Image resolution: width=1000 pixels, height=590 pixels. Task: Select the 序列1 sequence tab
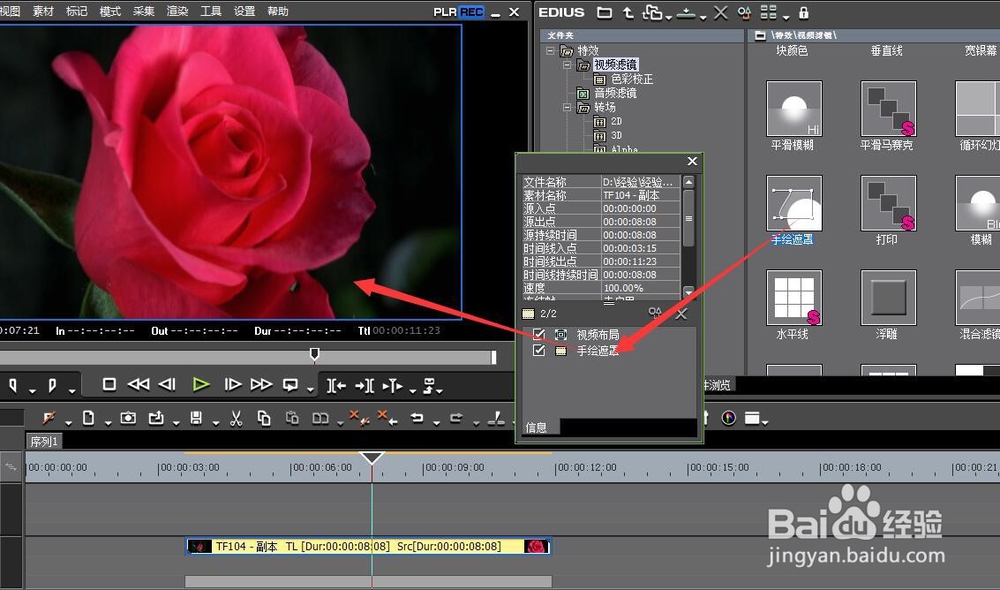pos(44,441)
